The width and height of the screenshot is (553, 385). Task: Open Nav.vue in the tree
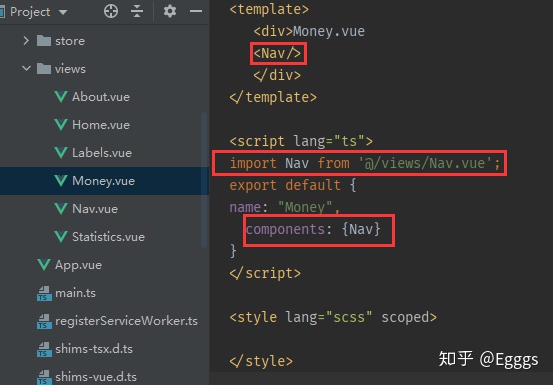pos(95,208)
